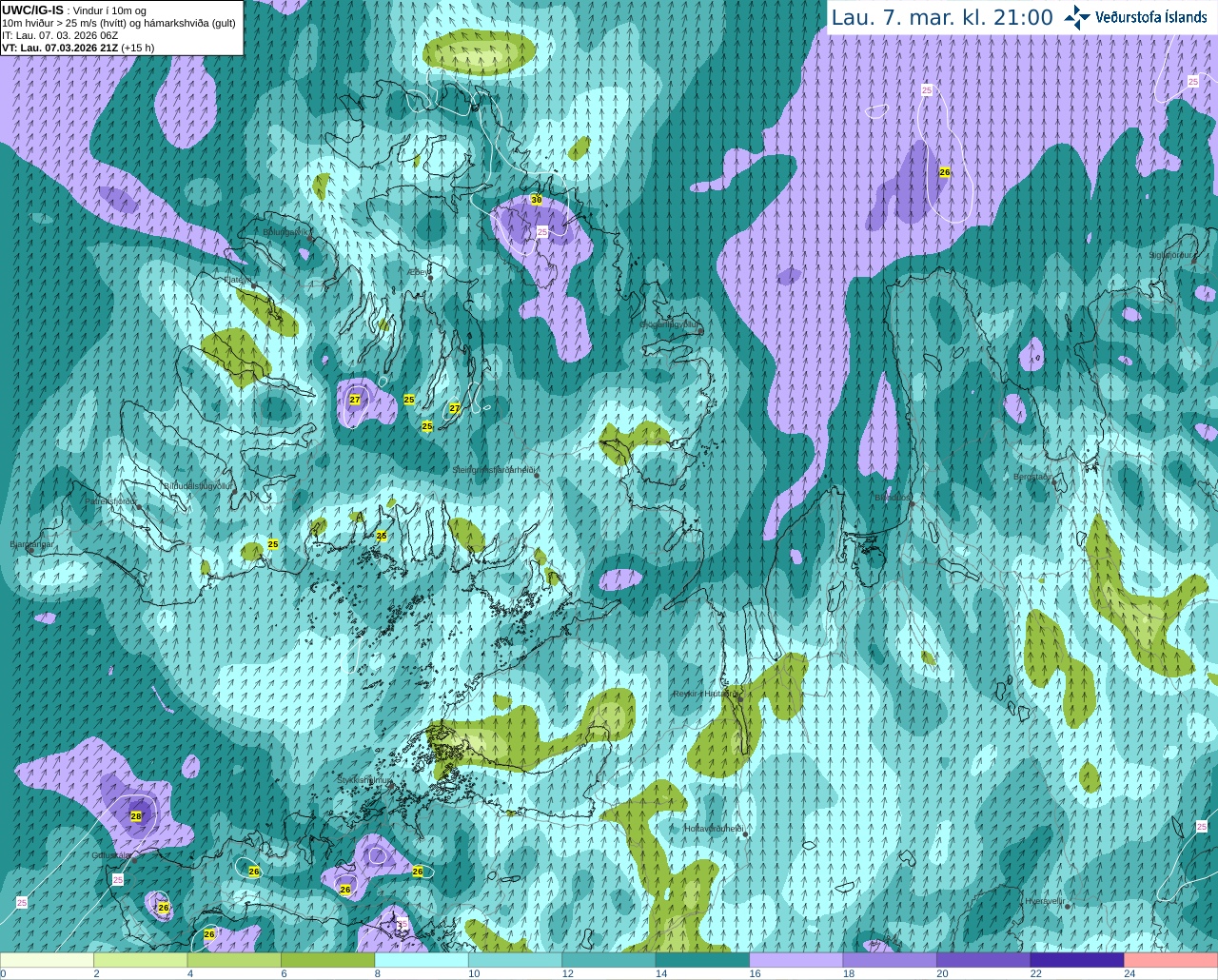Click the Stykkishólmur station label

tap(364, 779)
